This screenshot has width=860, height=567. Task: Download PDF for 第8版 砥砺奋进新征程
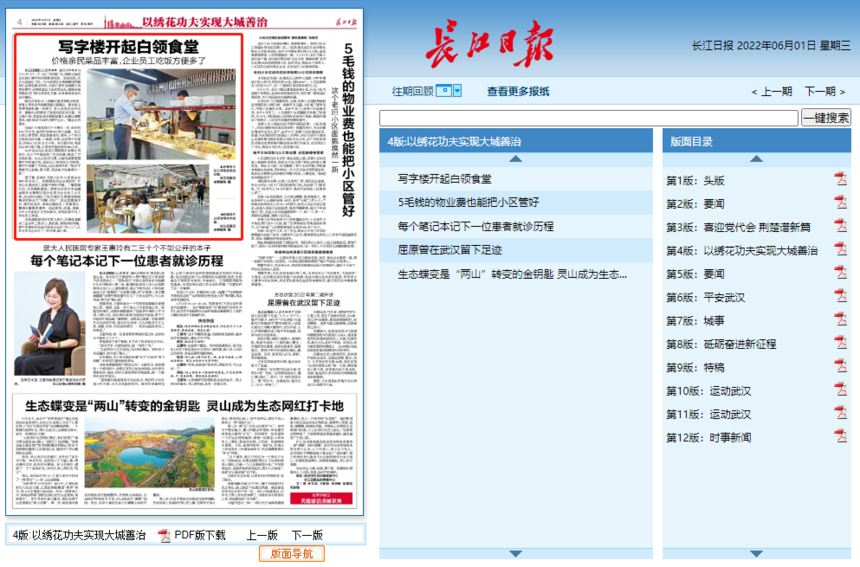click(x=840, y=343)
